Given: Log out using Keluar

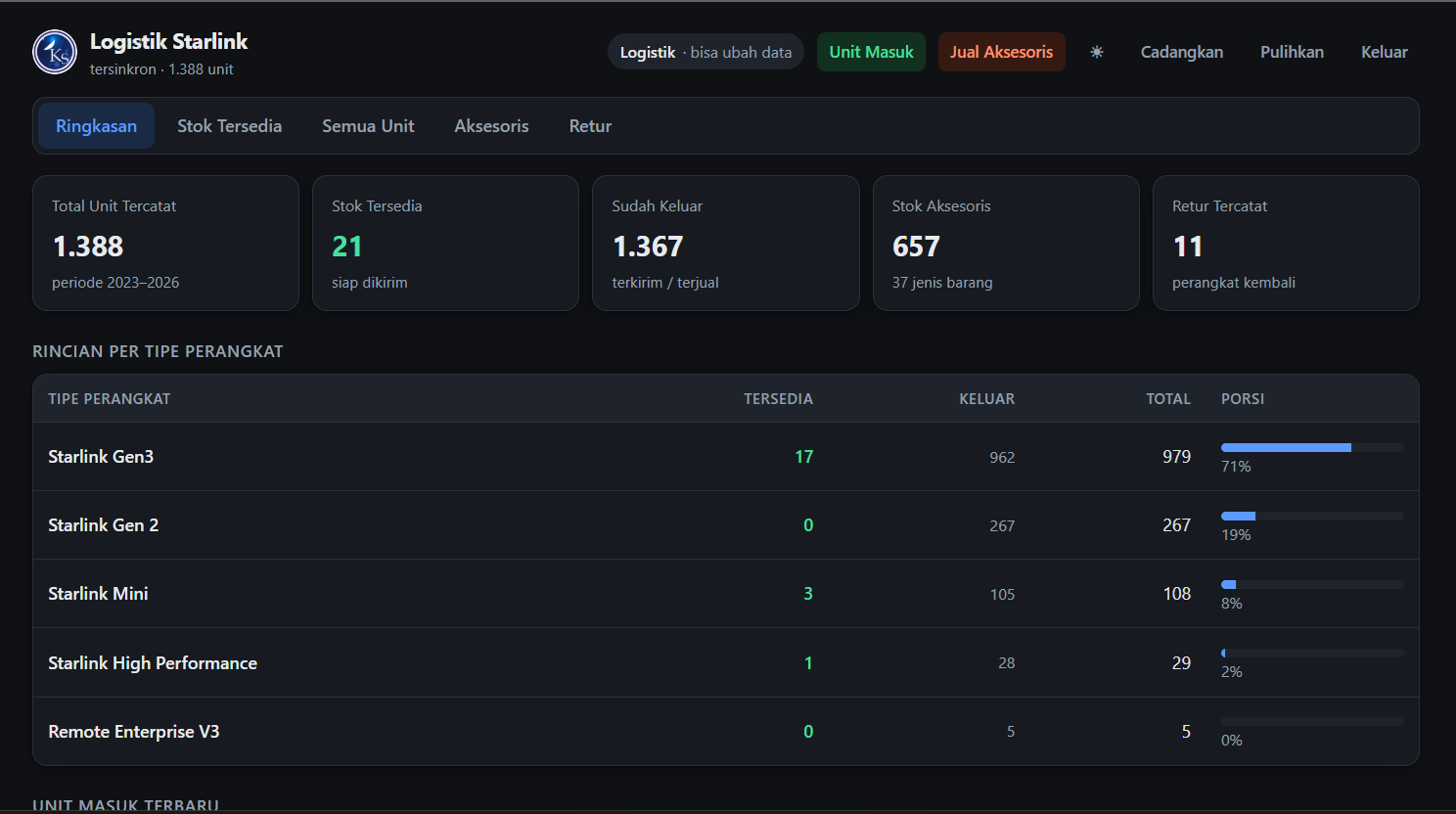Looking at the screenshot, I should coord(1384,52).
